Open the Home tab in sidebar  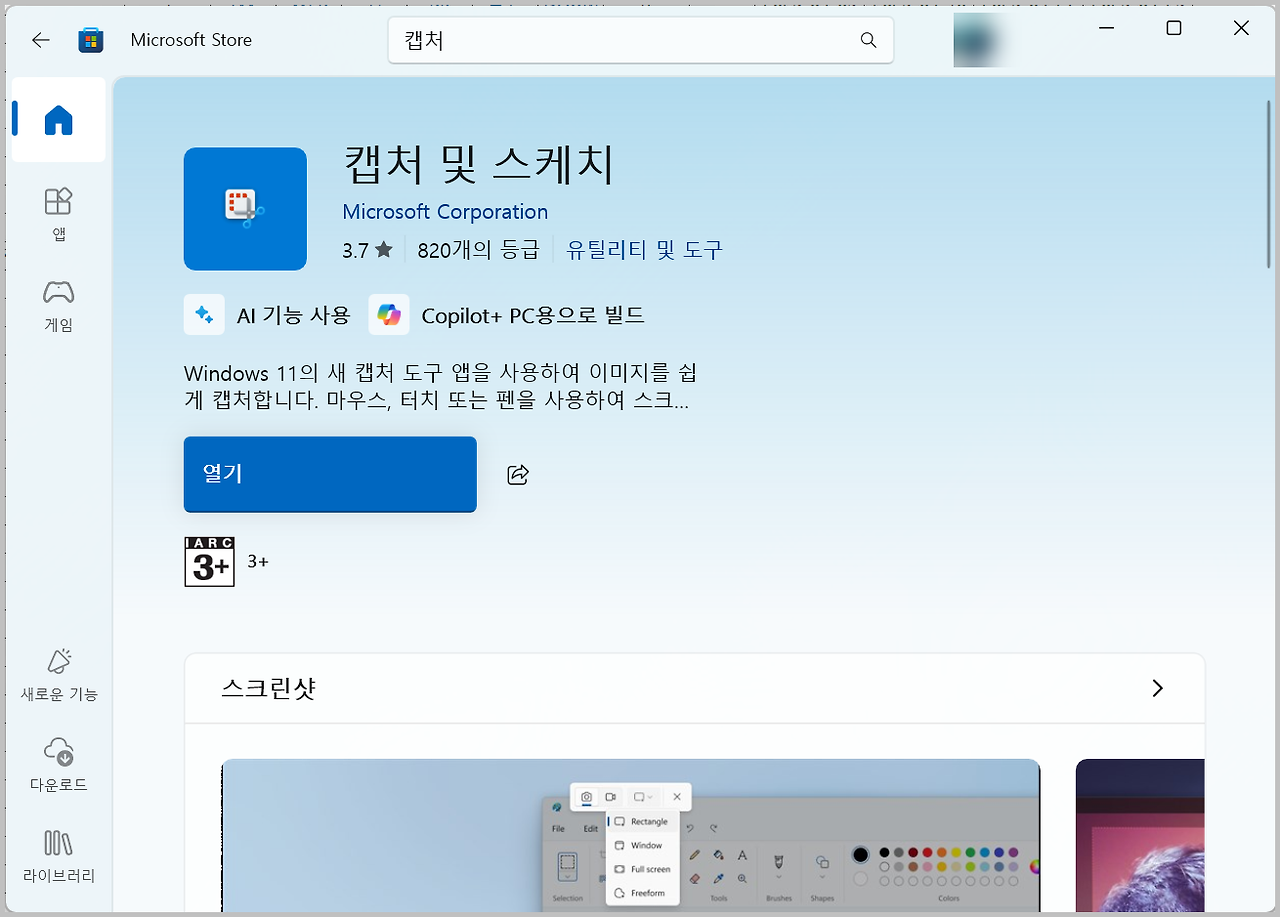(x=59, y=120)
